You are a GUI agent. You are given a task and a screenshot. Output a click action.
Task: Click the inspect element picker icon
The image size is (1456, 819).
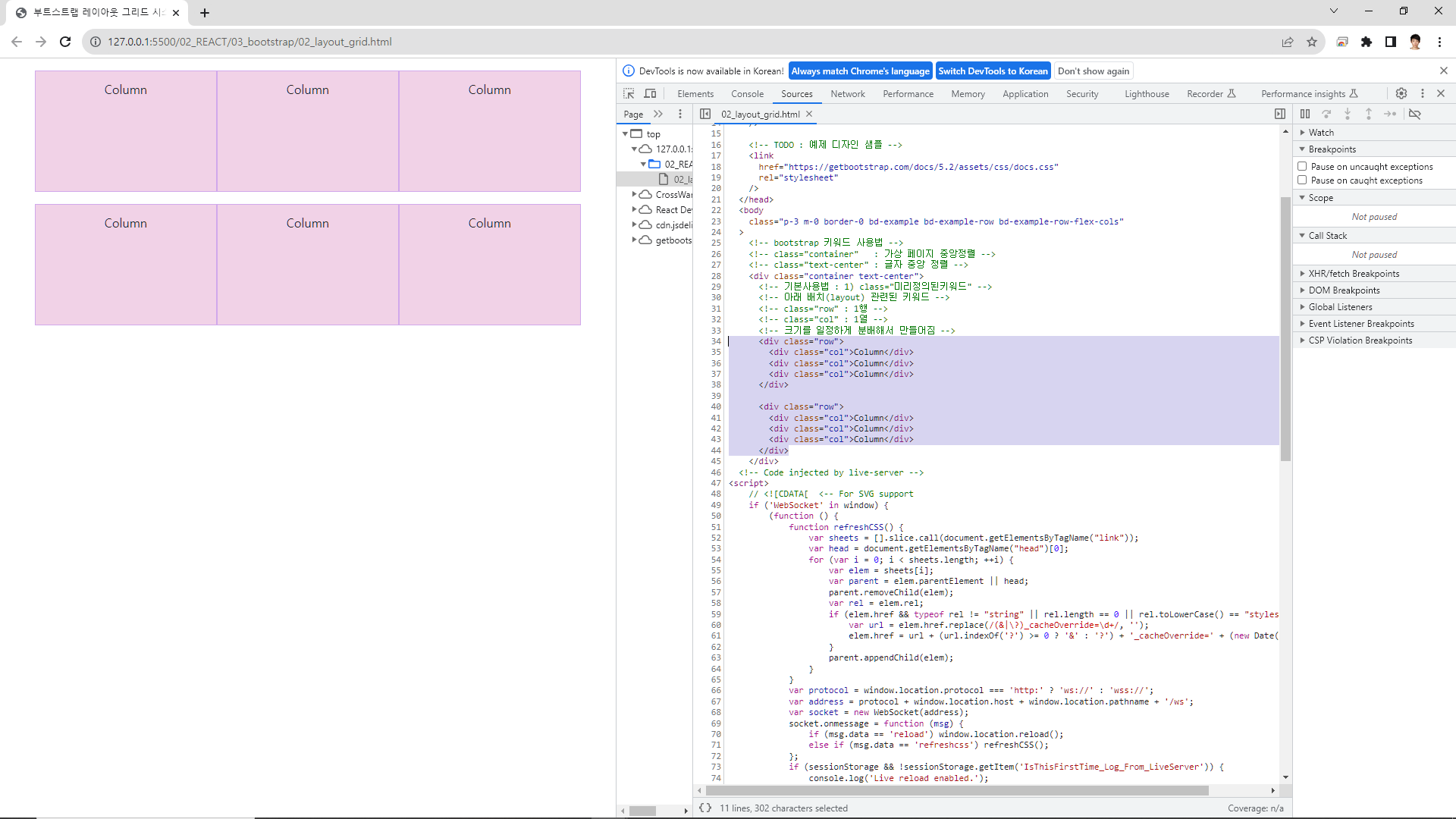[x=629, y=93]
